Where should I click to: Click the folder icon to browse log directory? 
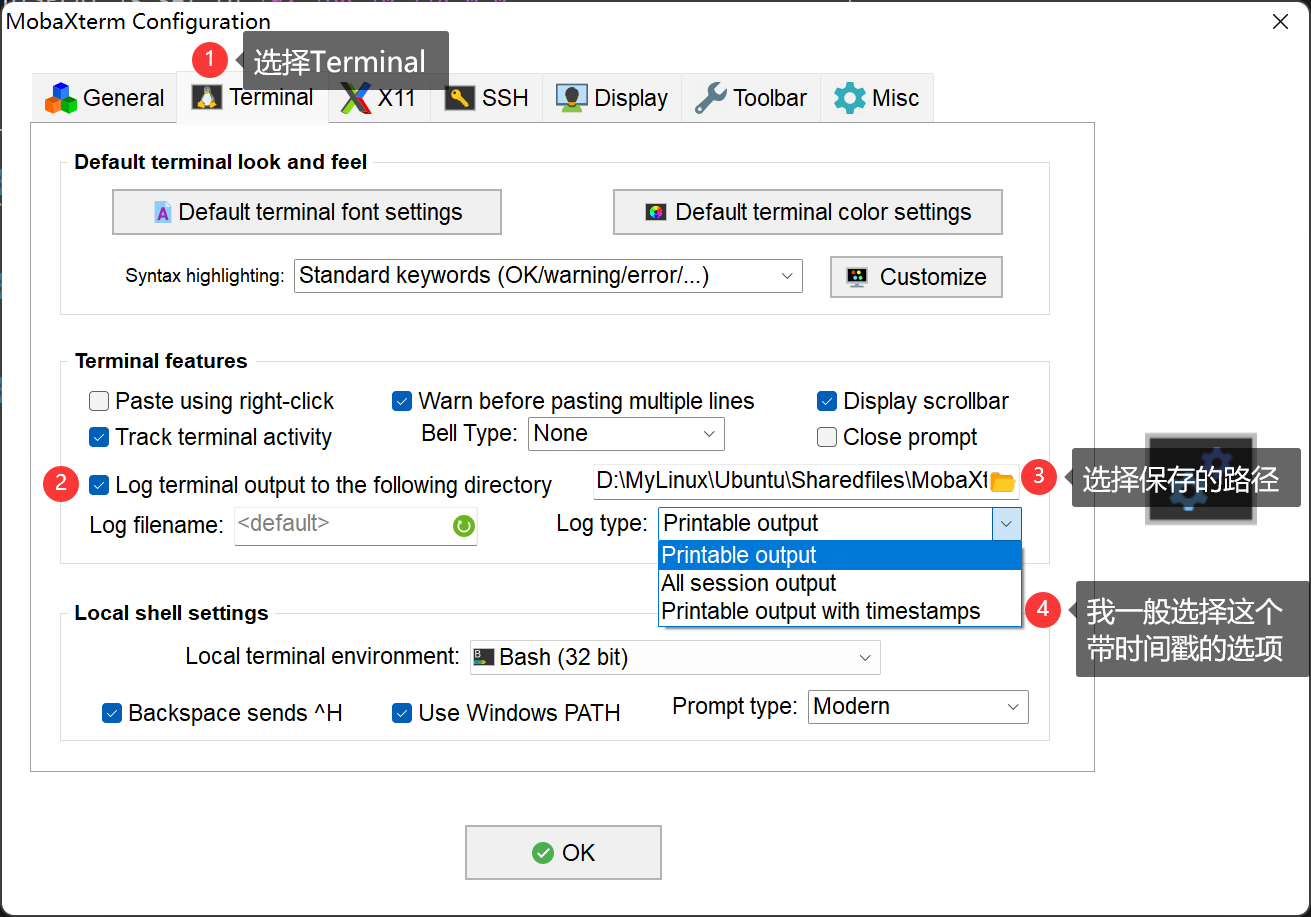pos(1001,482)
